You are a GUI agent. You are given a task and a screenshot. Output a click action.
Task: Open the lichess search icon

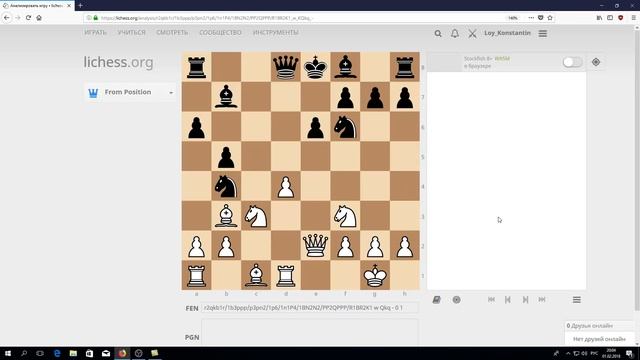438,33
